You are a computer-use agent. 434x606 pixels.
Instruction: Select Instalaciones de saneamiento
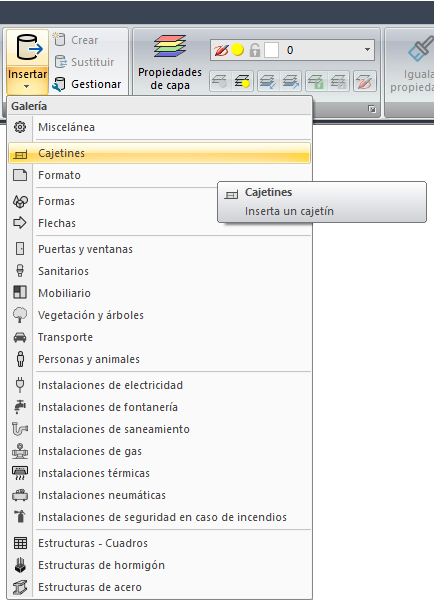pos(159,429)
